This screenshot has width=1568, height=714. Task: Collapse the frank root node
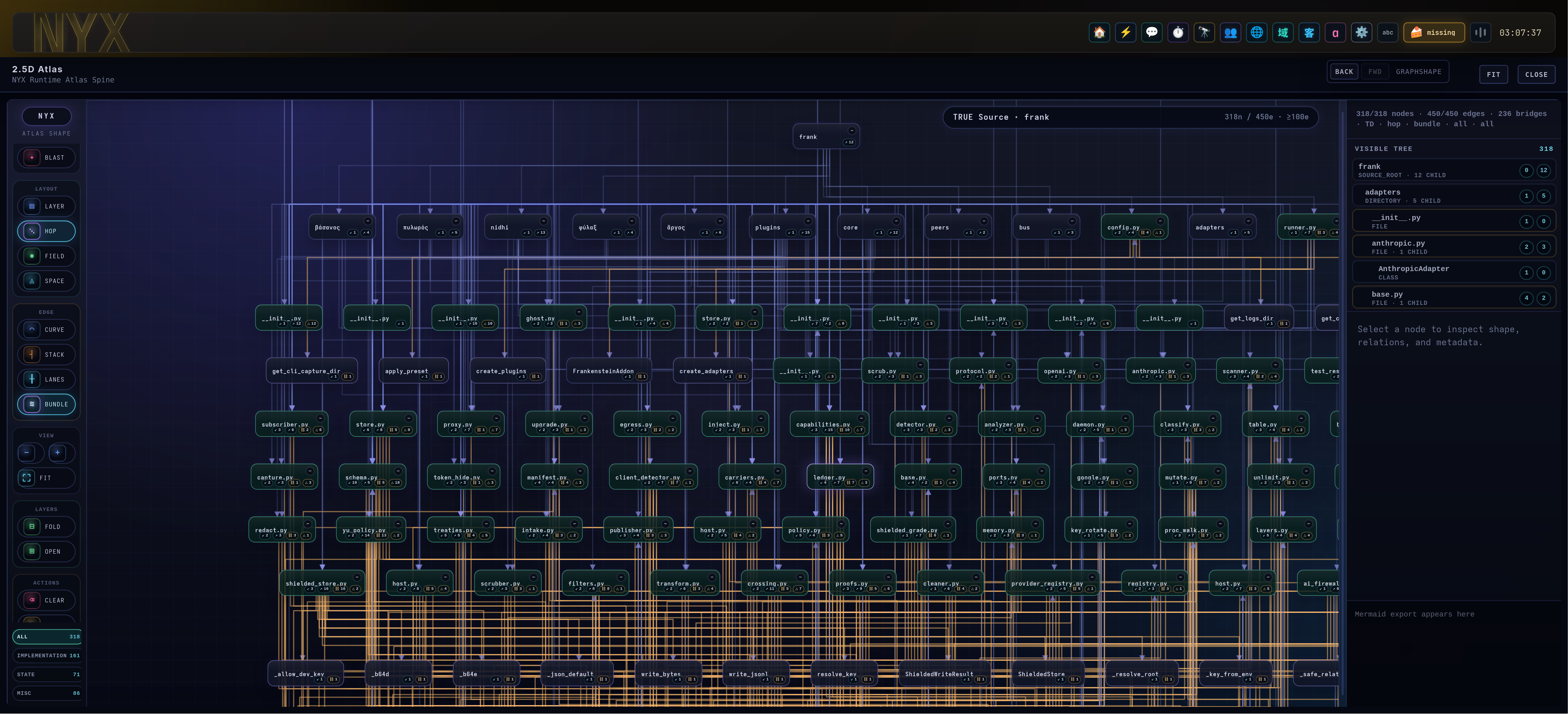coord(852,131)
